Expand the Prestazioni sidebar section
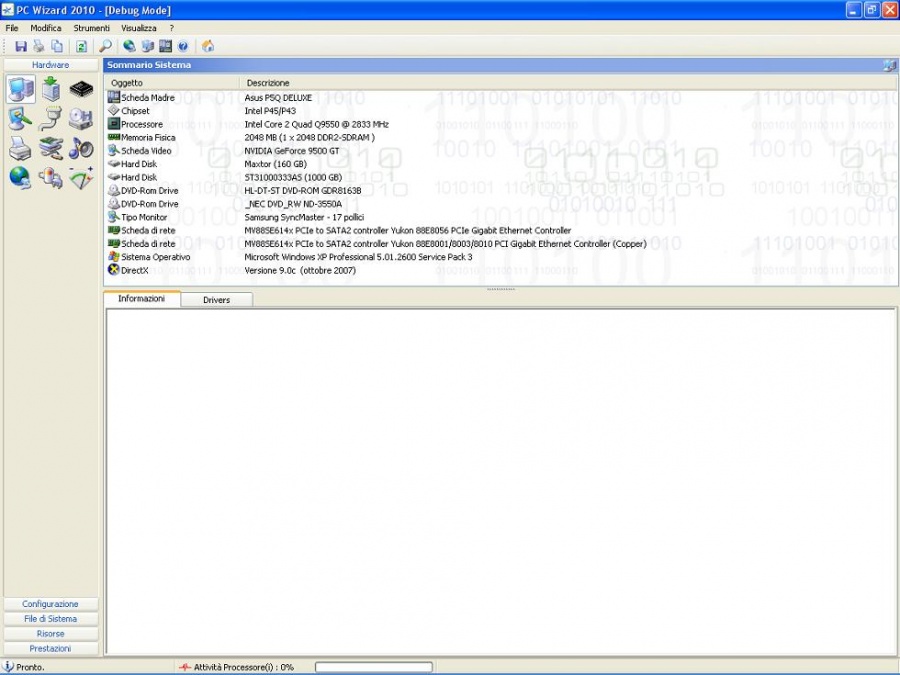Viewport: 900px width, 675px height. pos(51,648)
